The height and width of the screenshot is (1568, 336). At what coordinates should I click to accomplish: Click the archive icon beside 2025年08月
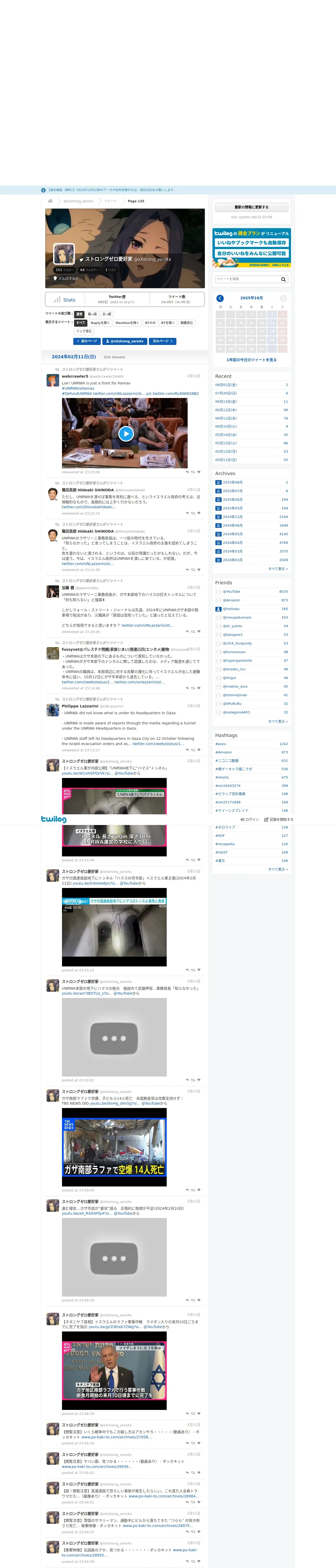218,482
